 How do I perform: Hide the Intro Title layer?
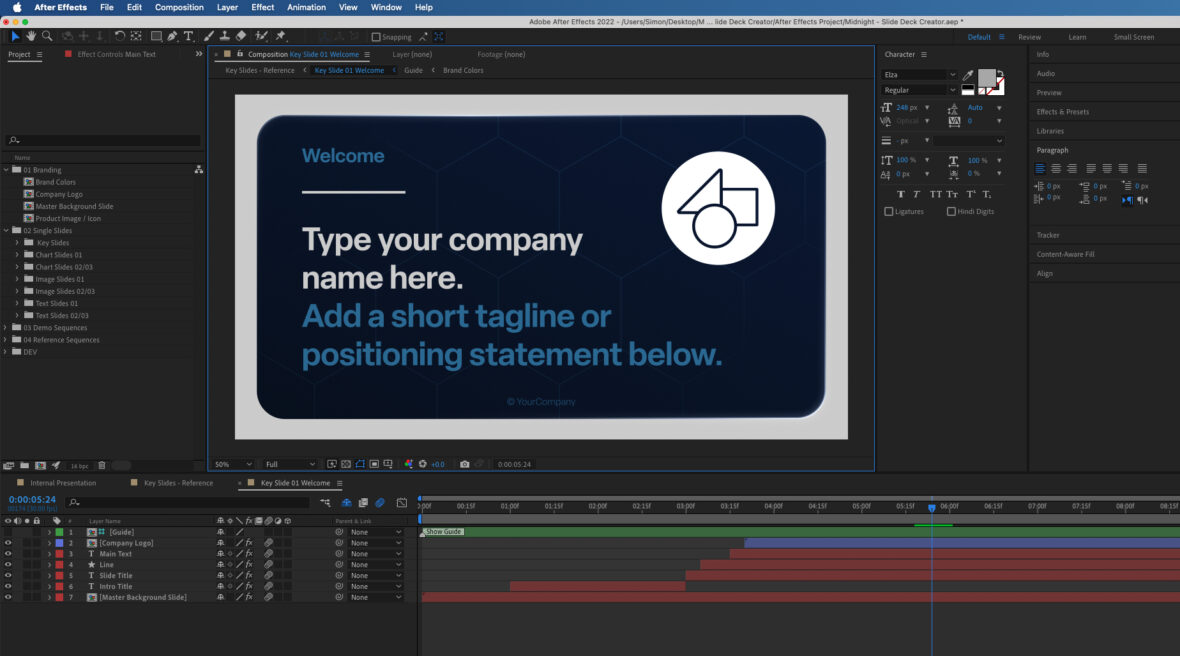click(x=8, y=587)
